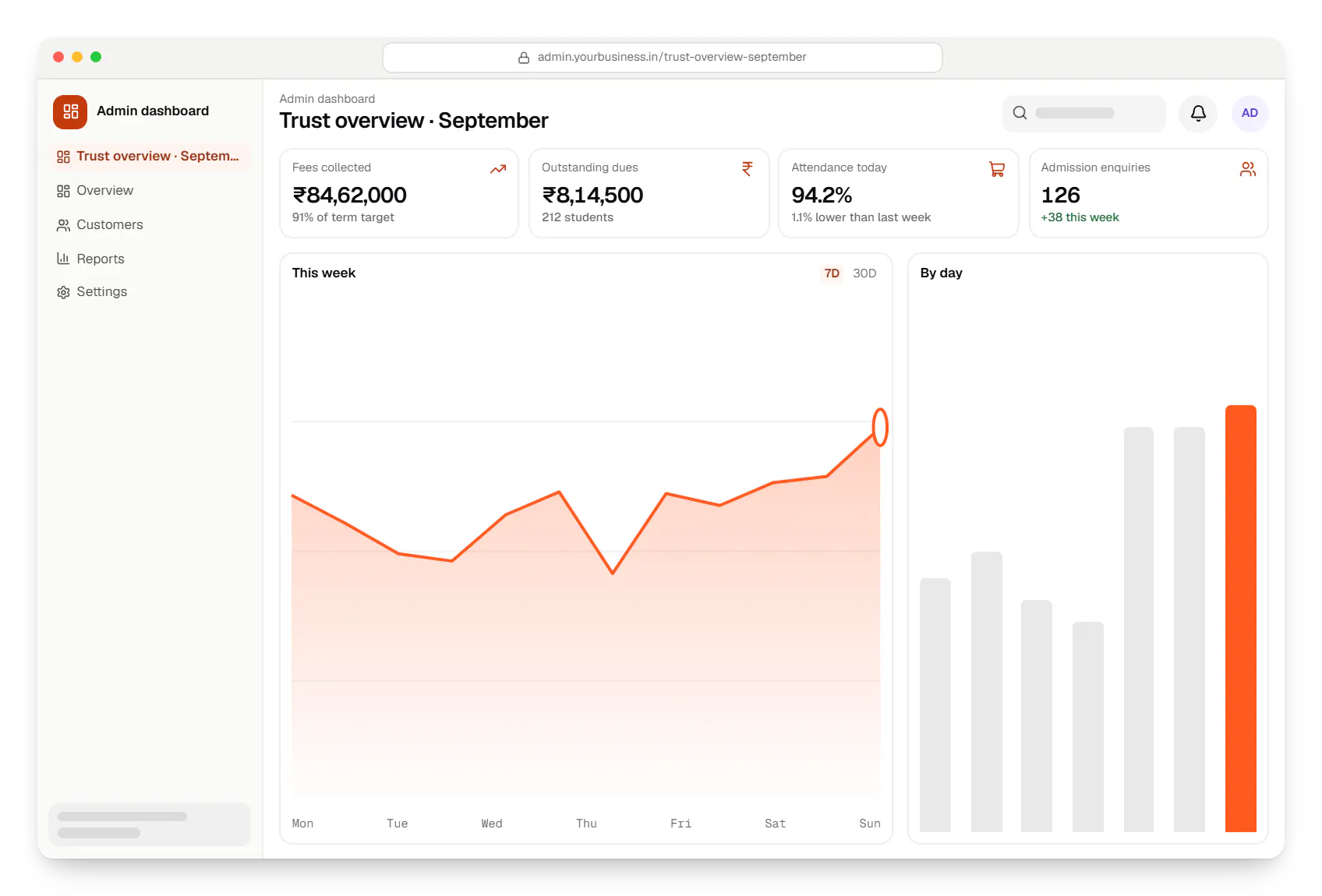Image resolution: width=1322 pixels, height=896 pixels.
Task: Click the rupee icon on Outstanding dues
Action: coord(748,169)
